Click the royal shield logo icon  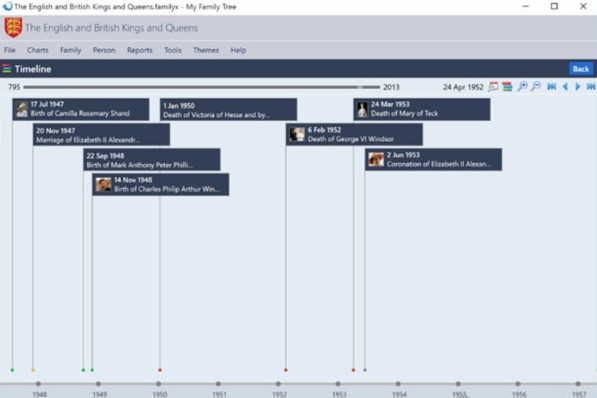coord(13,27)
